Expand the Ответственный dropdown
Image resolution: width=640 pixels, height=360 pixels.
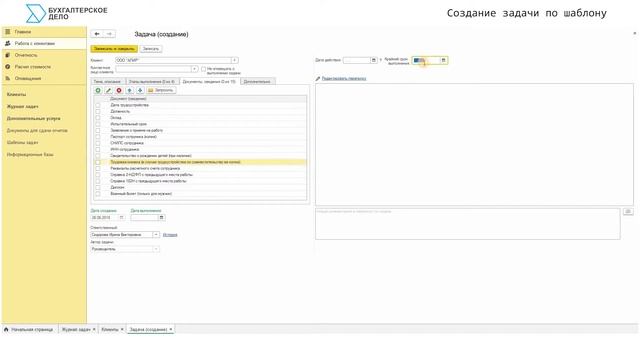tap(156, 235)
